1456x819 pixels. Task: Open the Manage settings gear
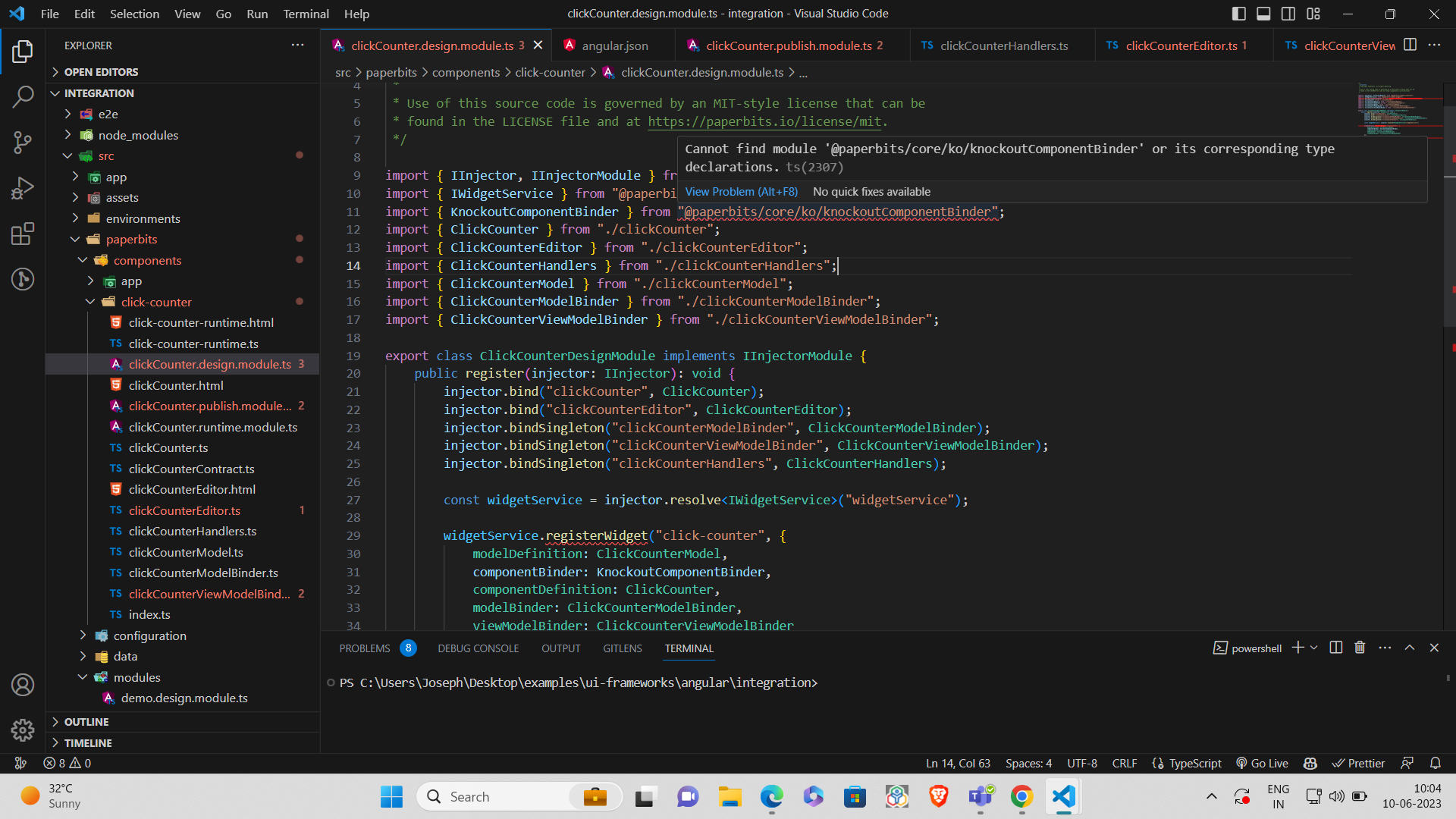(23, 730)
